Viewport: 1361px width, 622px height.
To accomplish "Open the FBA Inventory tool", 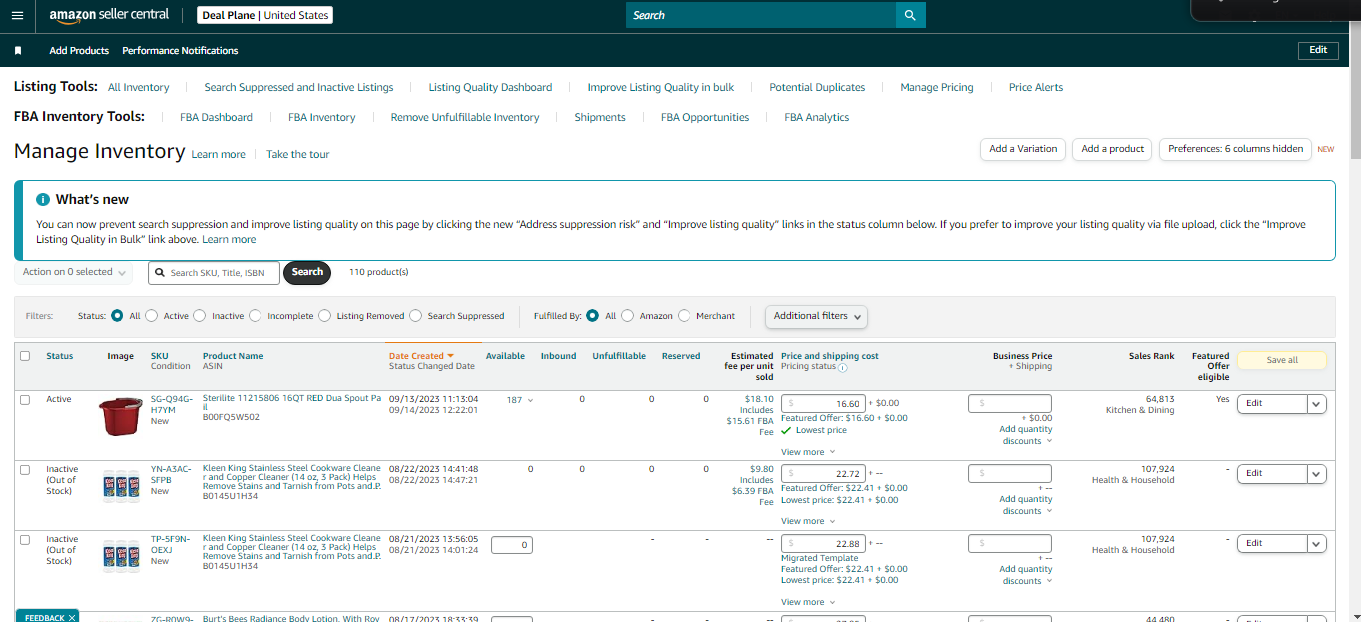I will [x=322, y=117].
